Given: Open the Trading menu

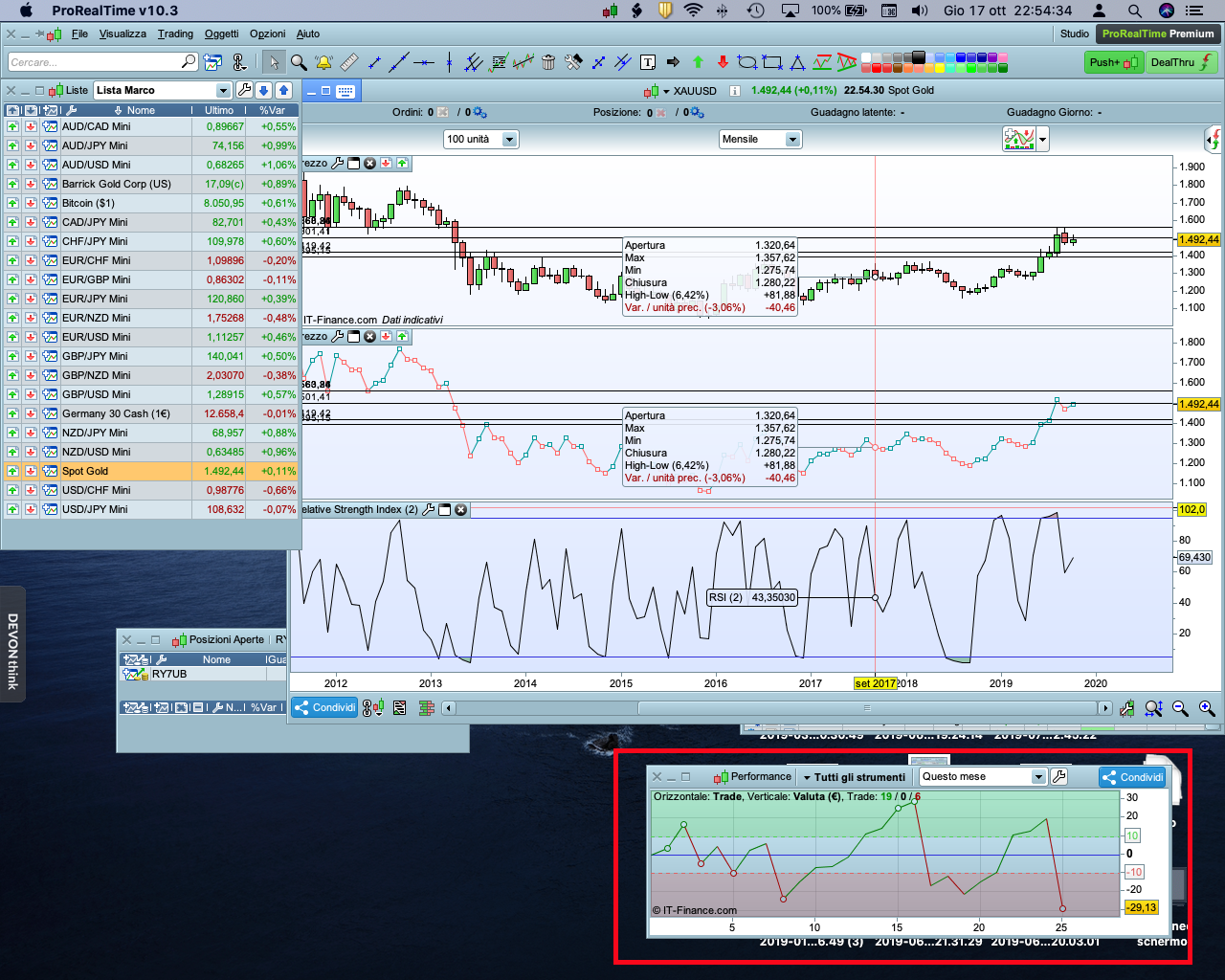Looking at the screenshot, I should [175, 33].
